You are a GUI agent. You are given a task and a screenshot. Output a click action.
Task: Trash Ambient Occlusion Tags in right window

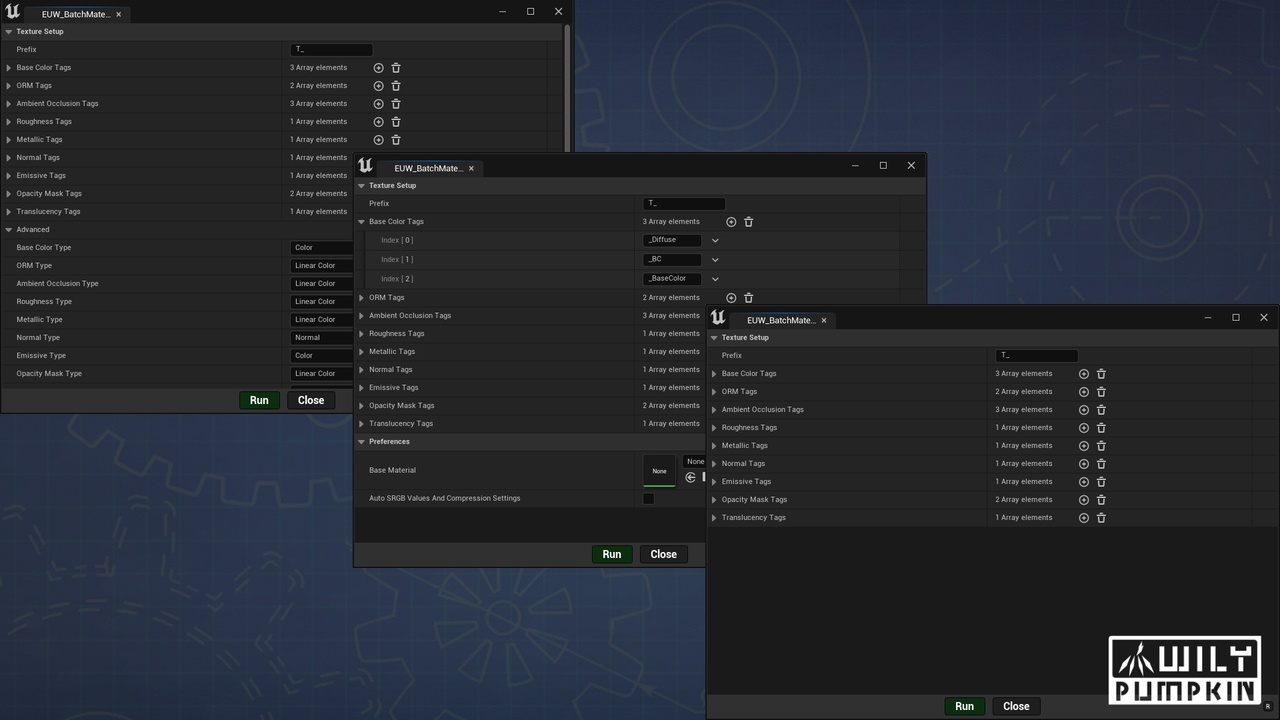pos(1102,410)
